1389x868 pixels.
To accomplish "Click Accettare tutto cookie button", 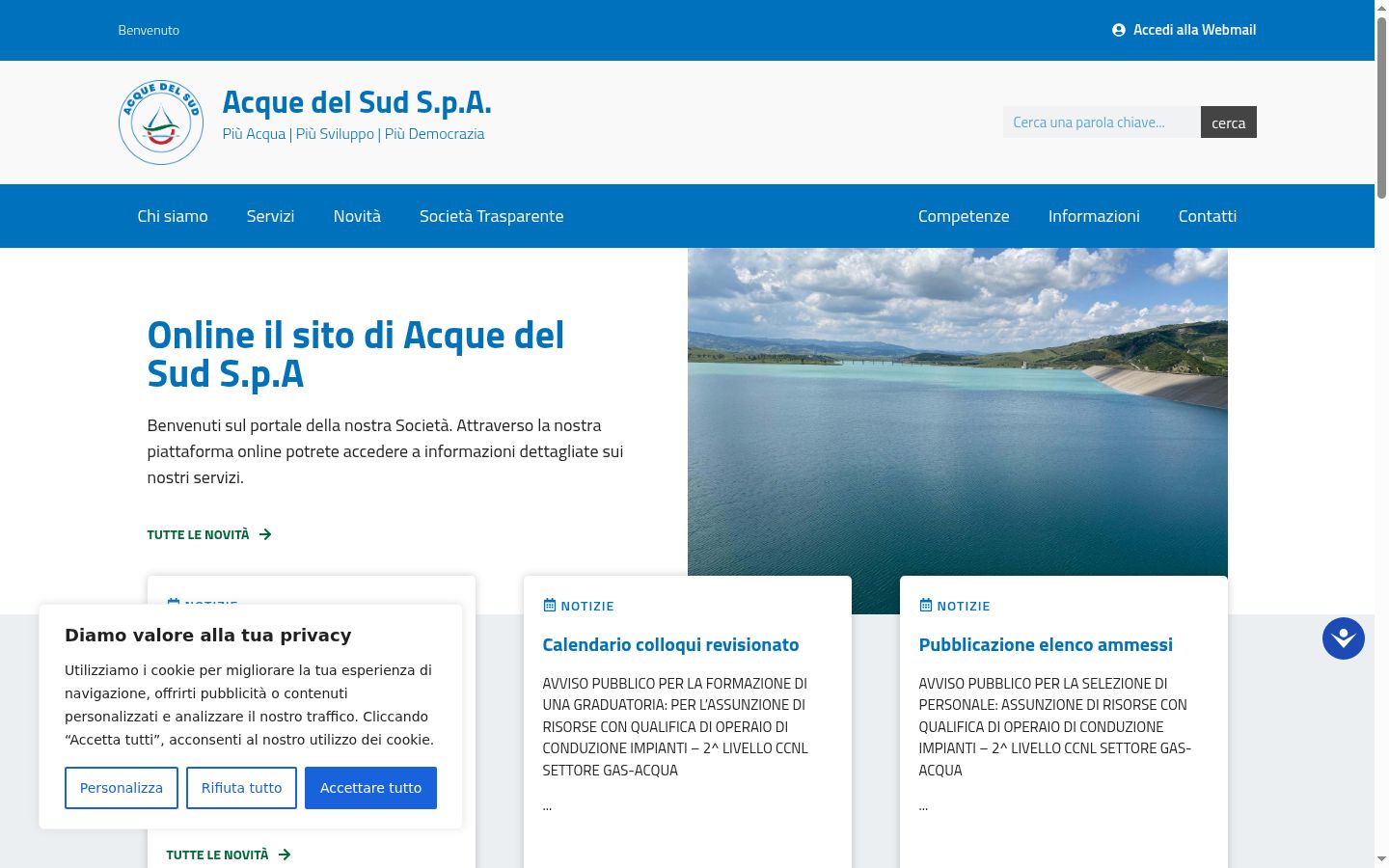I will (370, 788).
